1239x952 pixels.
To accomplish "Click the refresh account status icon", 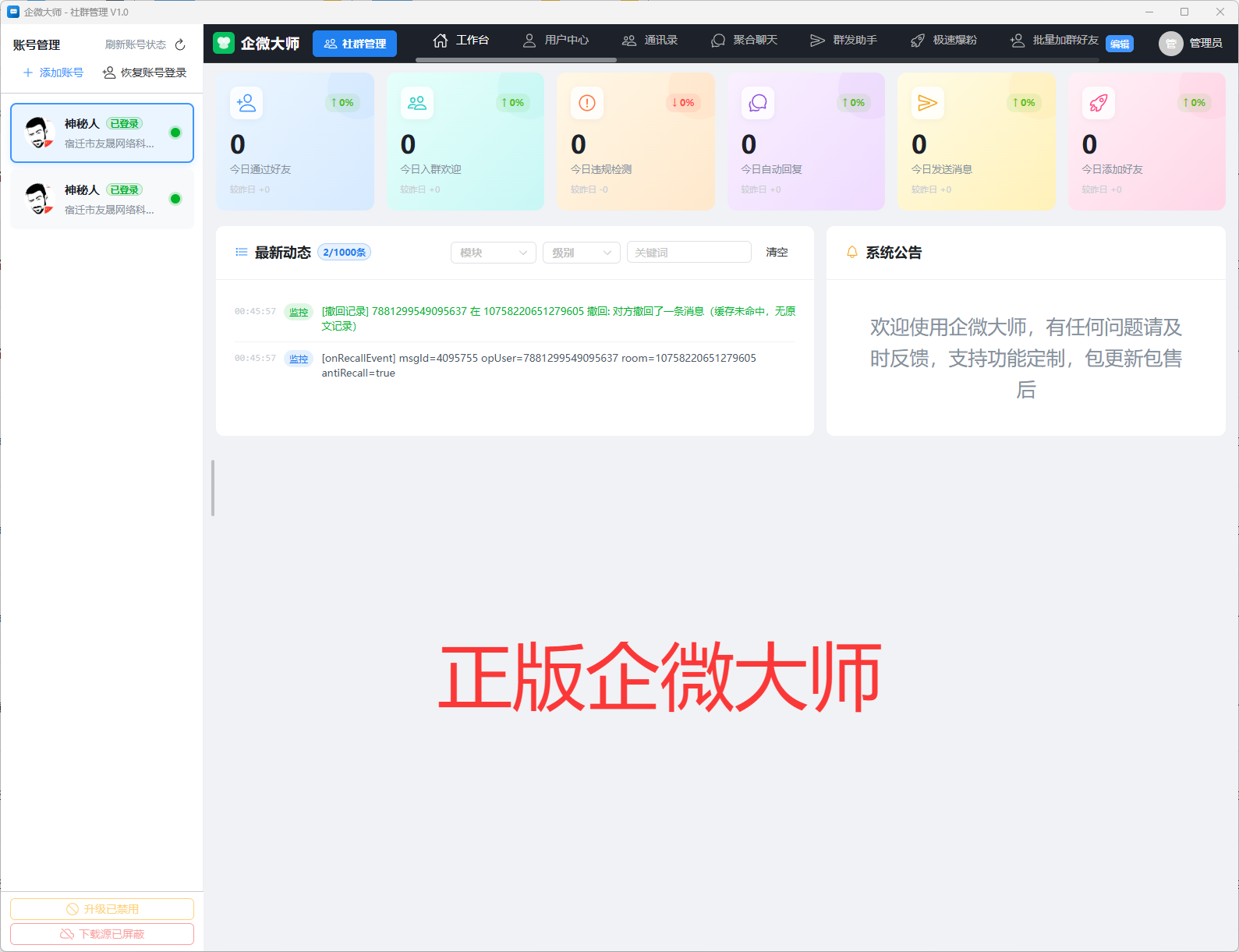I will click(x=180, y=44).
